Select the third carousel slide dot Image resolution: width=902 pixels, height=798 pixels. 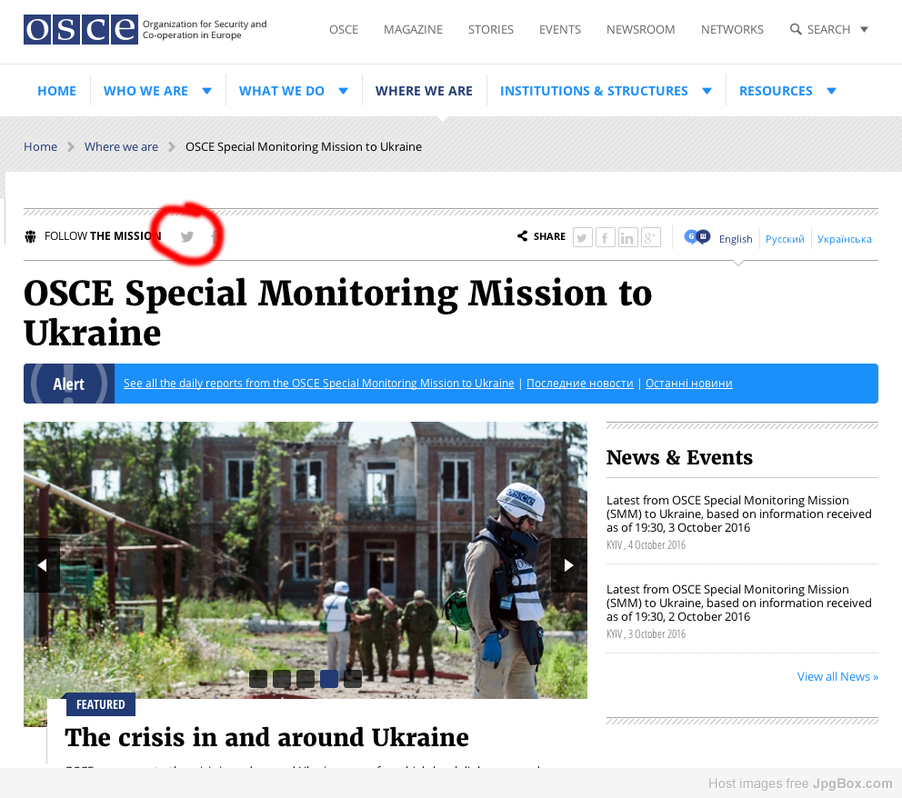305,679
